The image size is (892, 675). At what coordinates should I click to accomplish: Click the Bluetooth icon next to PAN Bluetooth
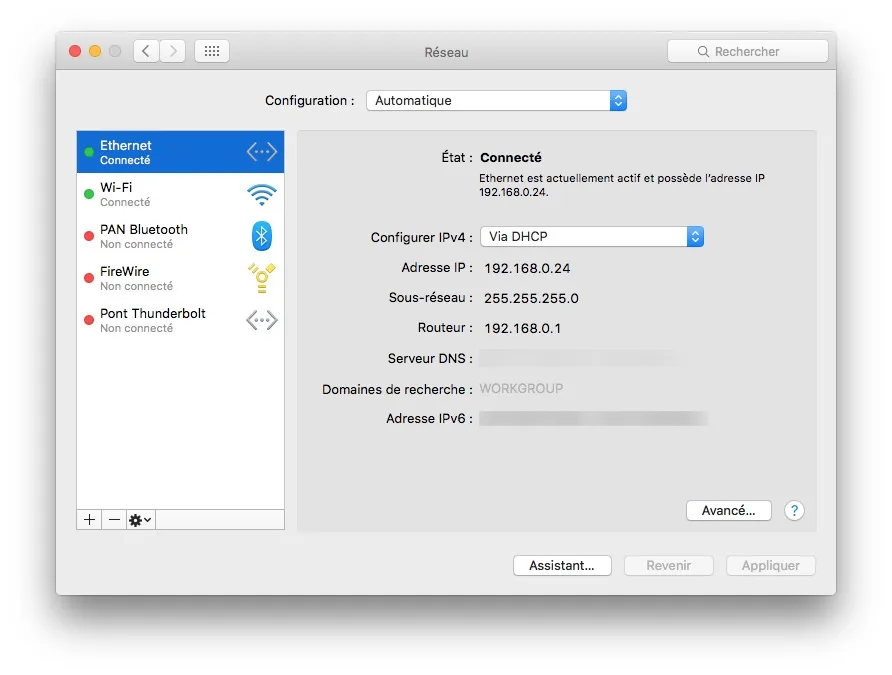point(260,236)
